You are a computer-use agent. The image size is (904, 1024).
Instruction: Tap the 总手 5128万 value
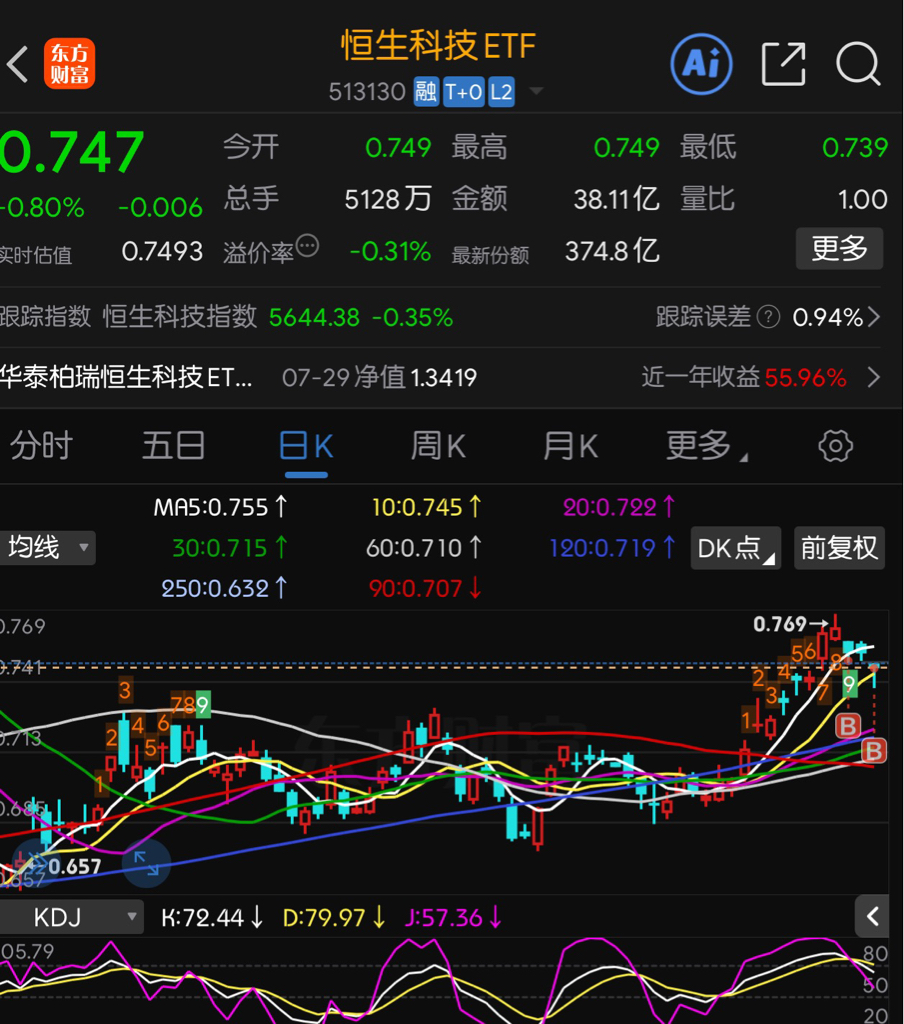[388, 199]
